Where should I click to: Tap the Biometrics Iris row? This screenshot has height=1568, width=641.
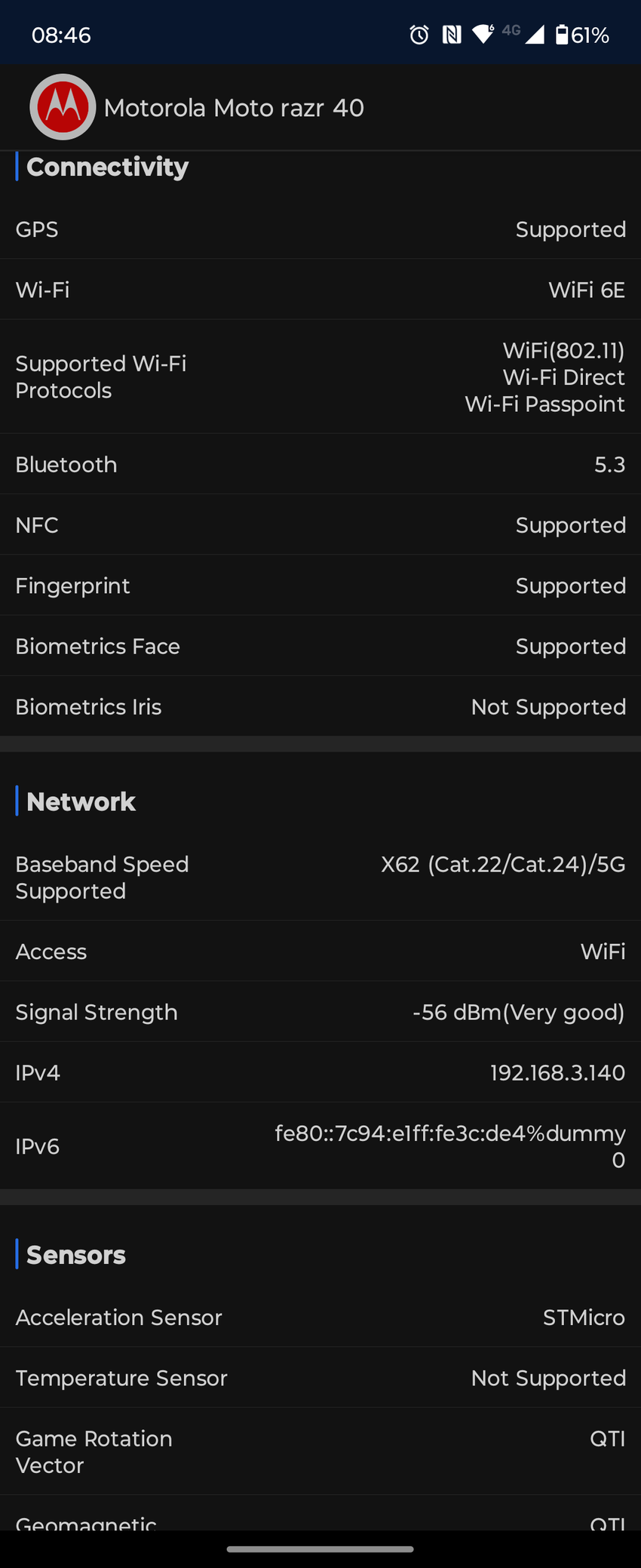[320, 706]
